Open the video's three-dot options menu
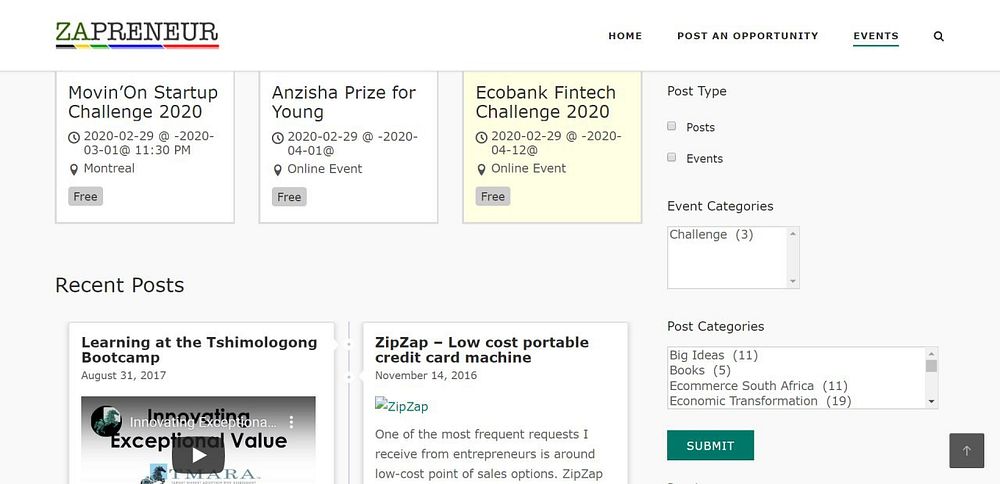 coord(293,423)
